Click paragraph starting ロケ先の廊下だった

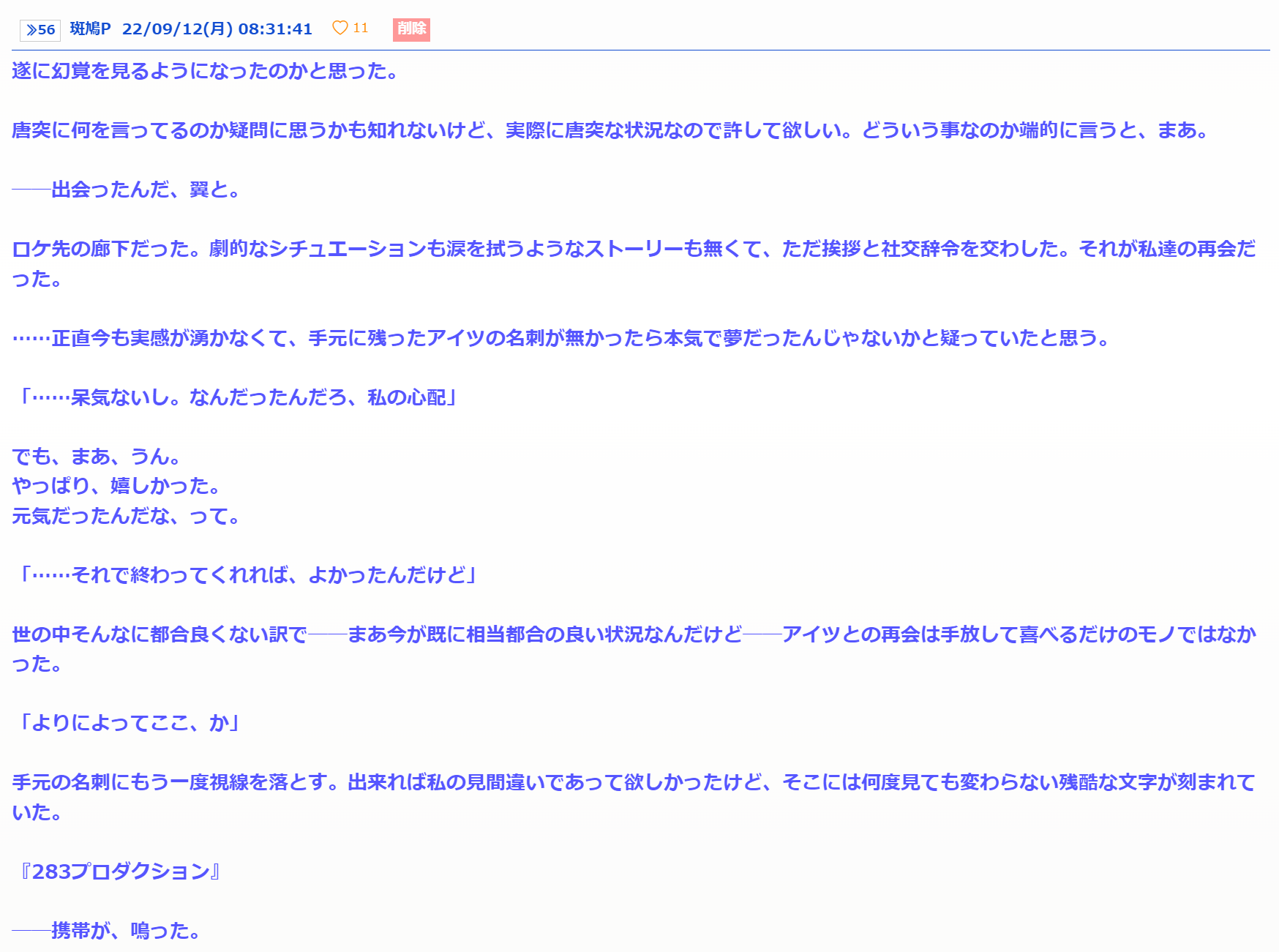pyautogui.click(x=634, y=263)
